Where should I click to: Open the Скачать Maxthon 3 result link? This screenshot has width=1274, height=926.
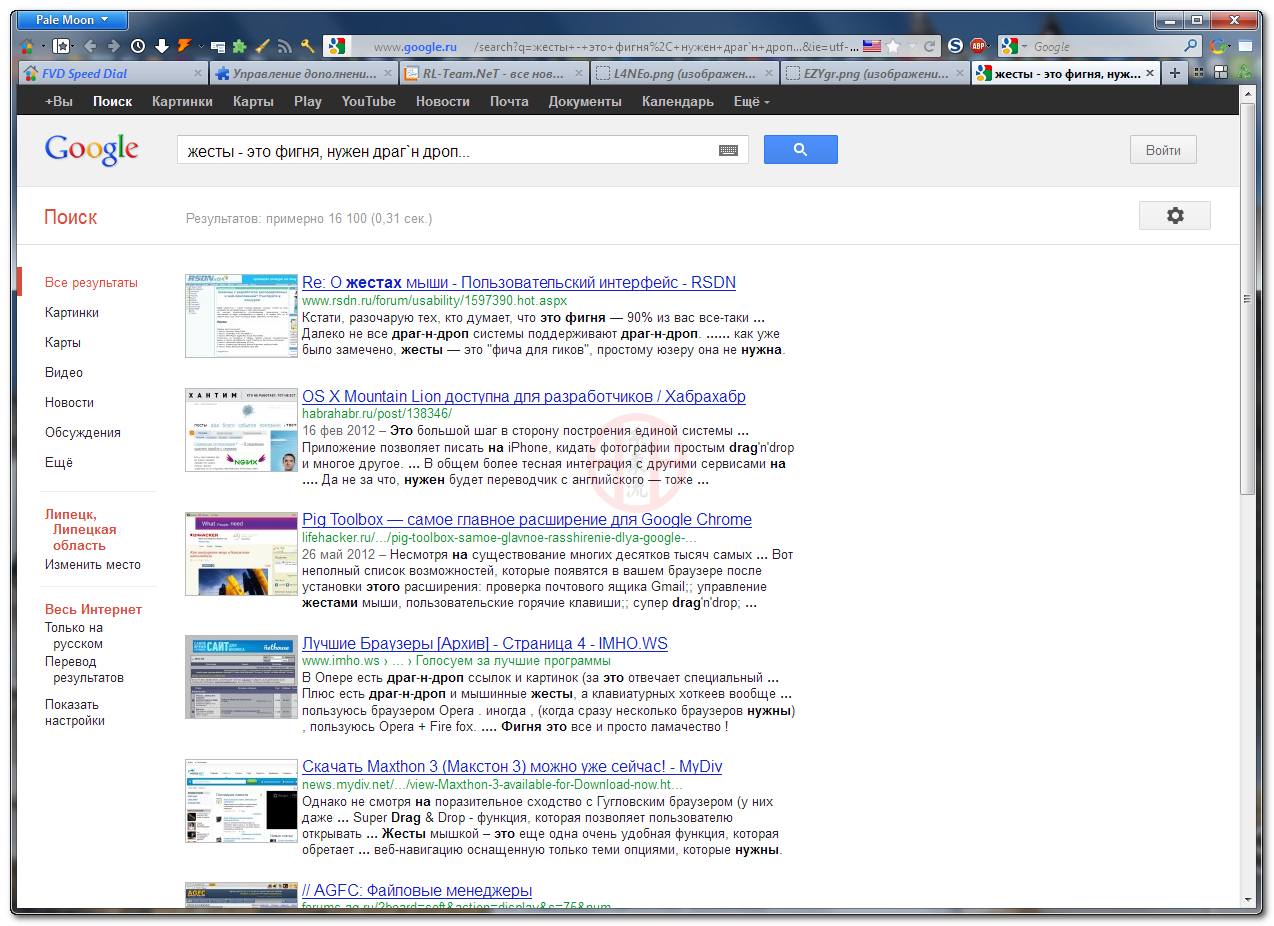tap(512, 767)
